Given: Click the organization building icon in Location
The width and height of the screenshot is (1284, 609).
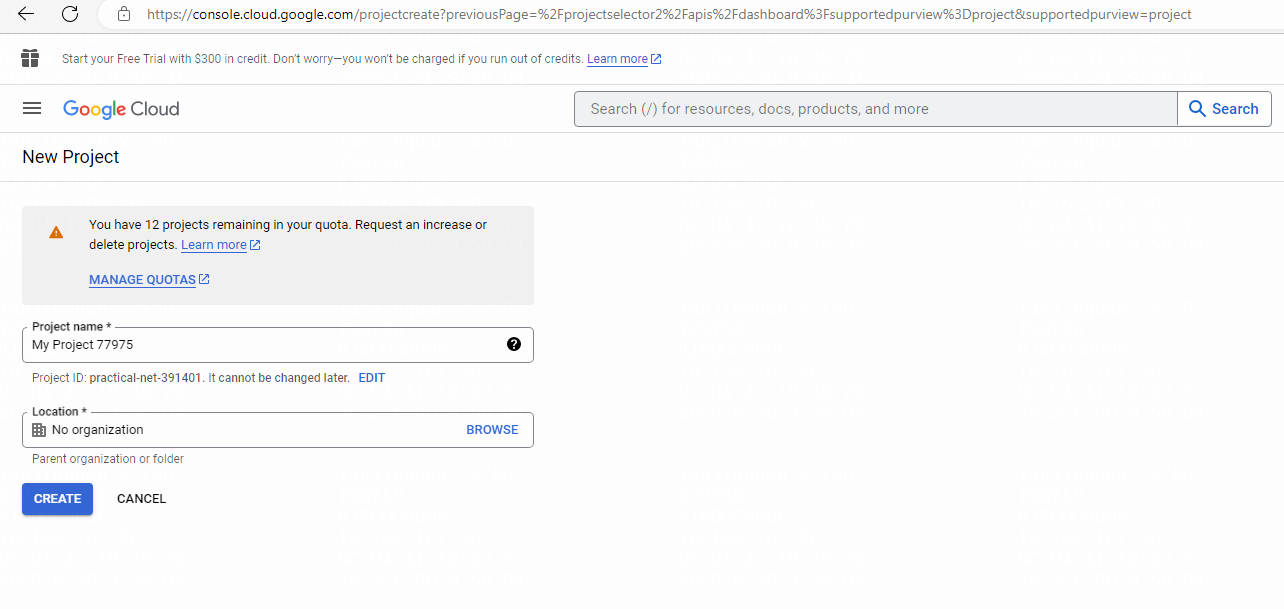Looking at the screenshot, I should [39, 430].
